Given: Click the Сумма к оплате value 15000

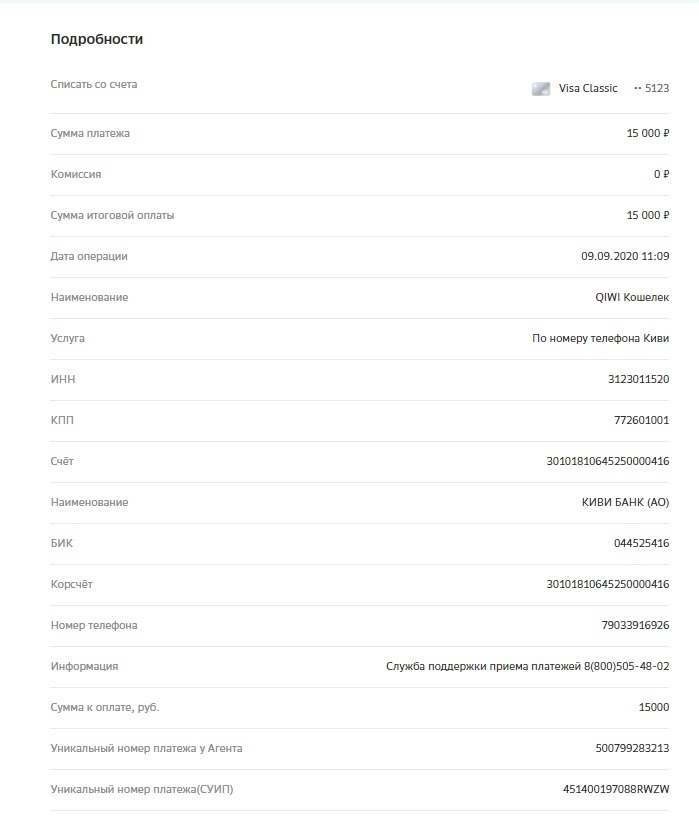Looking at the screenshot, I should [x=654, y=707].
